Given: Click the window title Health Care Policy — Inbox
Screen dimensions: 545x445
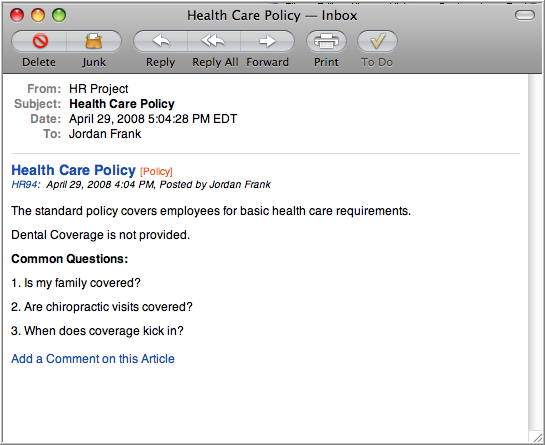Looking at the screenshot, I should point(272,16).
